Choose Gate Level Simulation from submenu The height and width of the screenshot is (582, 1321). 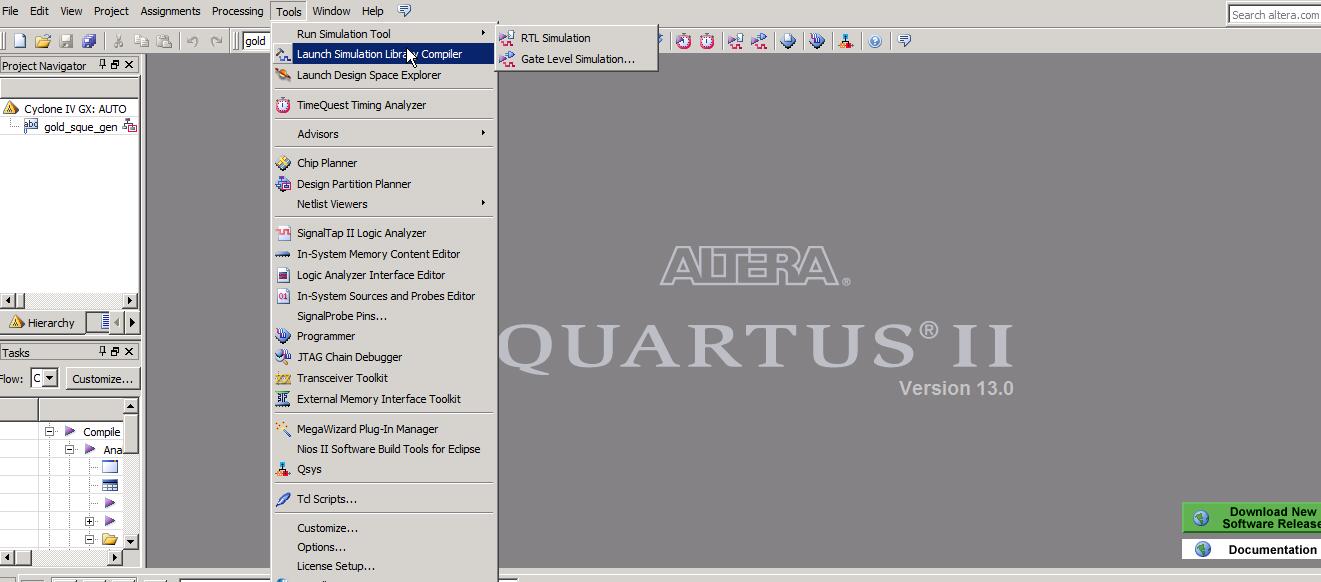[x=577, y=59]
